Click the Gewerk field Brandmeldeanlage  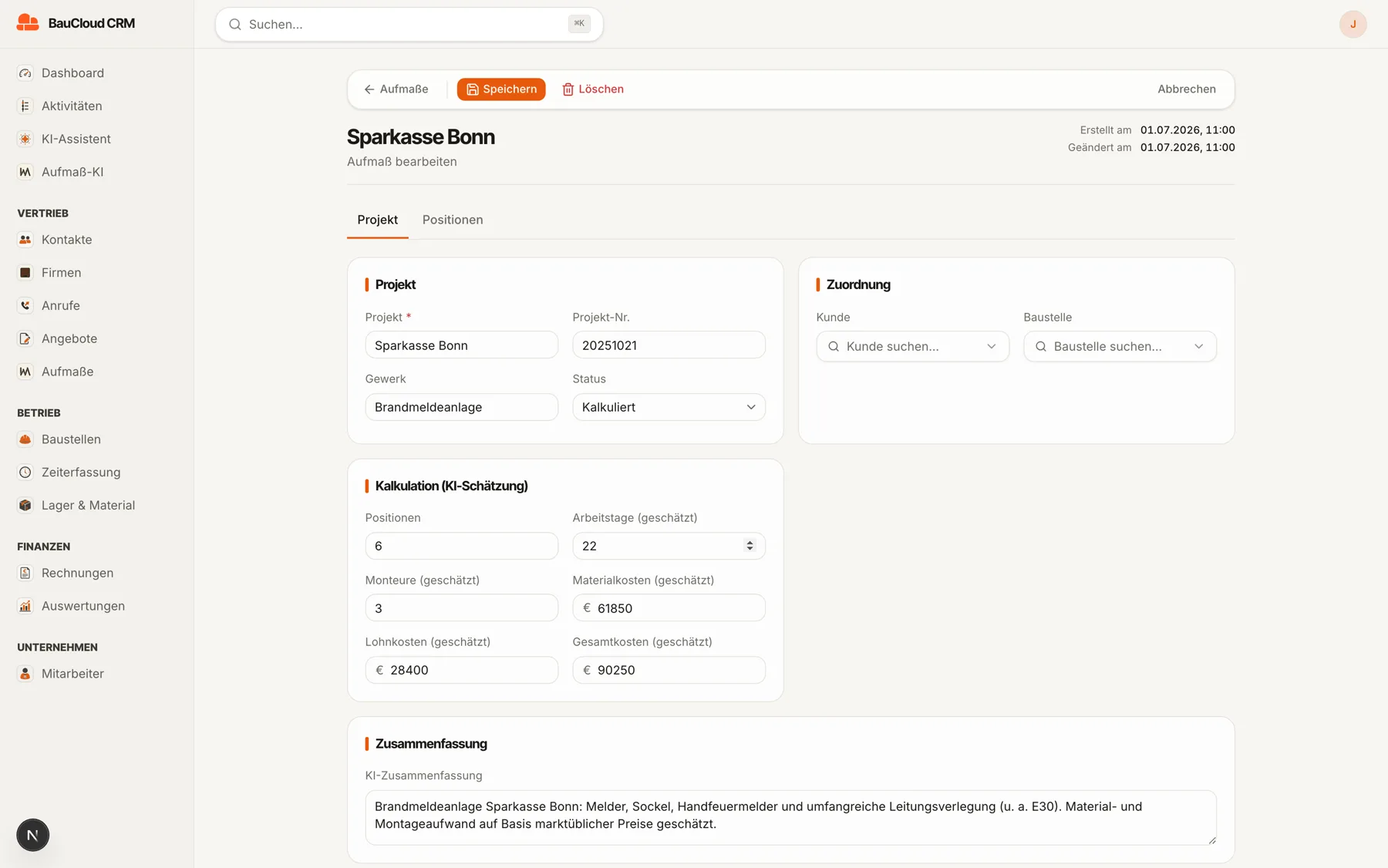point(461,407)
